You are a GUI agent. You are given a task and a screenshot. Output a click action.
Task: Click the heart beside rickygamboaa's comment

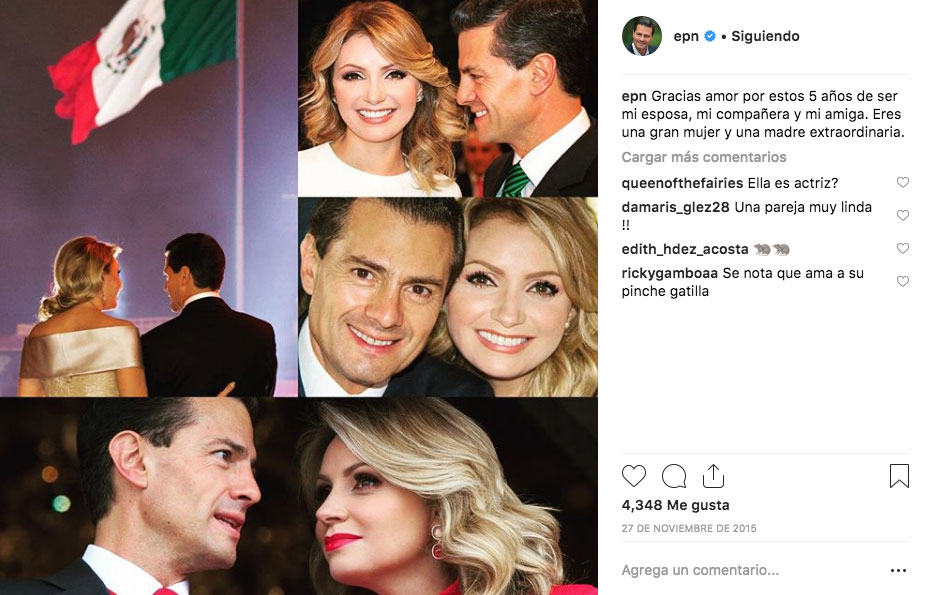[x=903, y=280]
